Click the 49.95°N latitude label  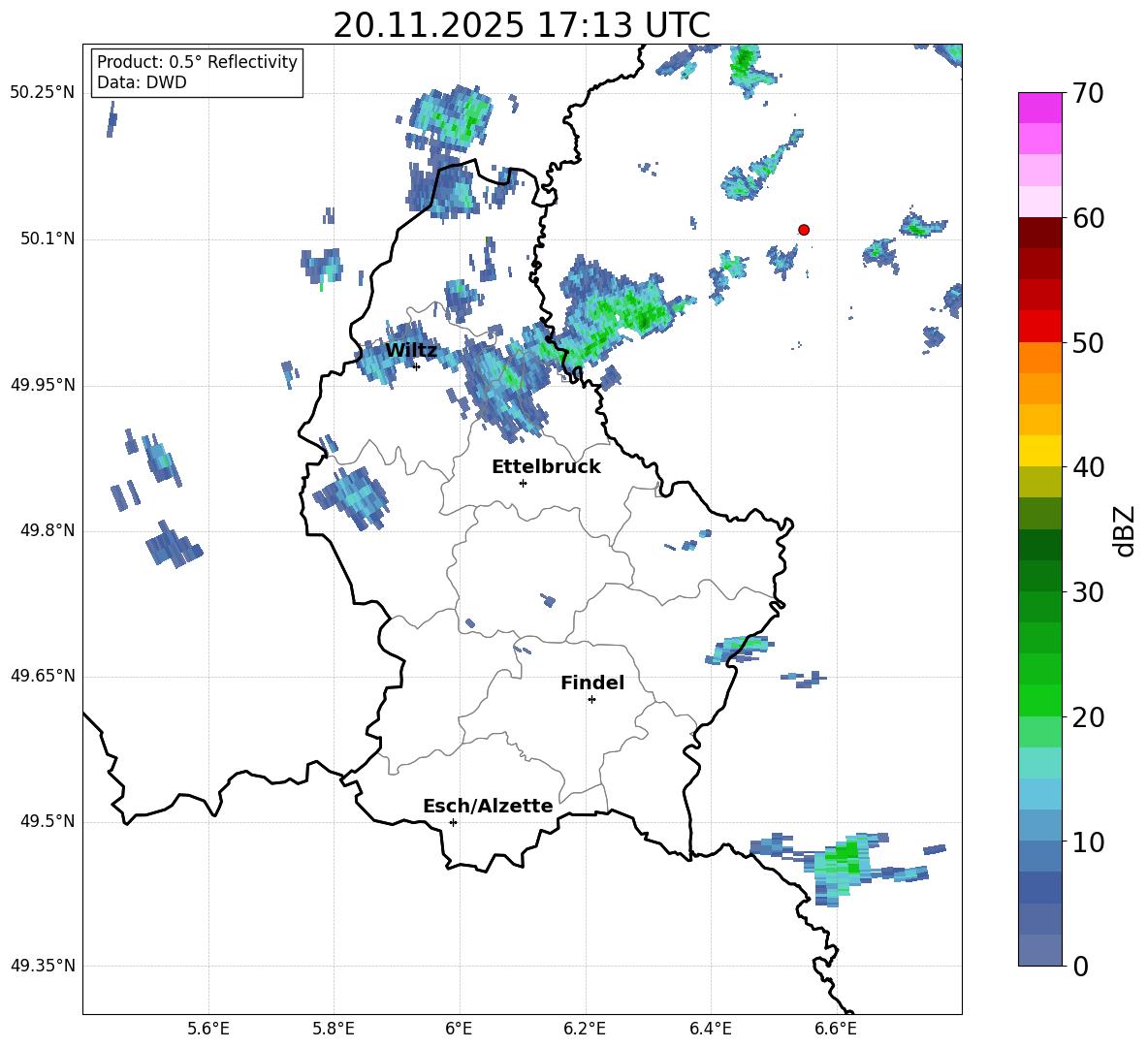43,385
